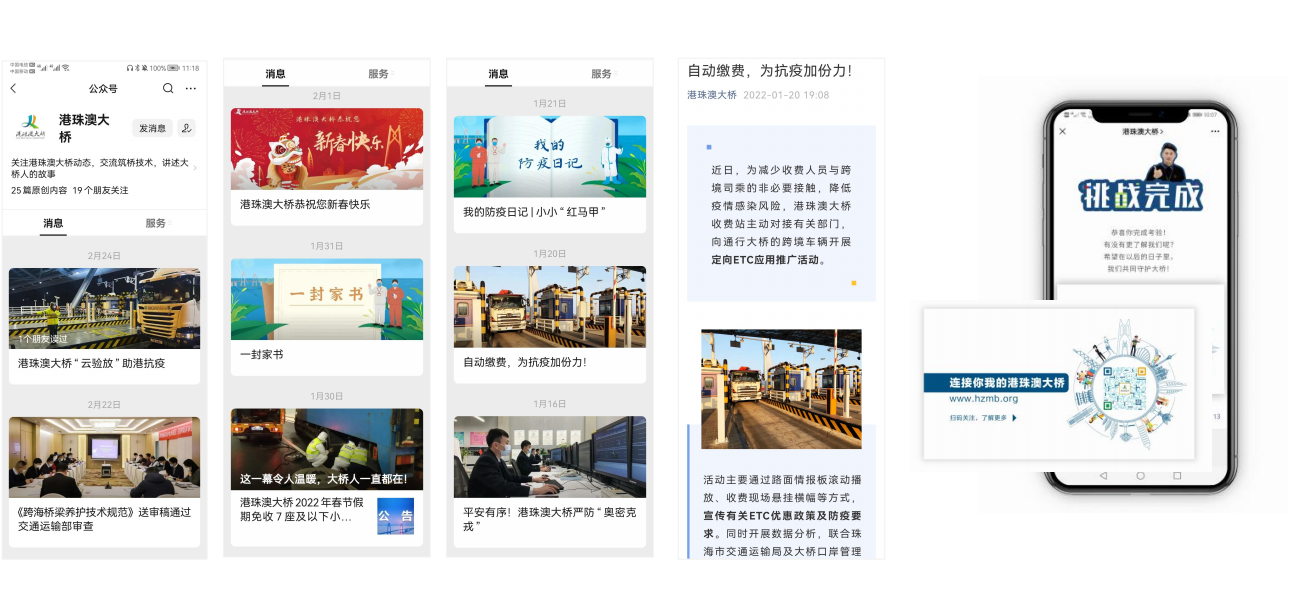Click the person icon next to 发消息
1294x604 pixels.
[187, 128]
